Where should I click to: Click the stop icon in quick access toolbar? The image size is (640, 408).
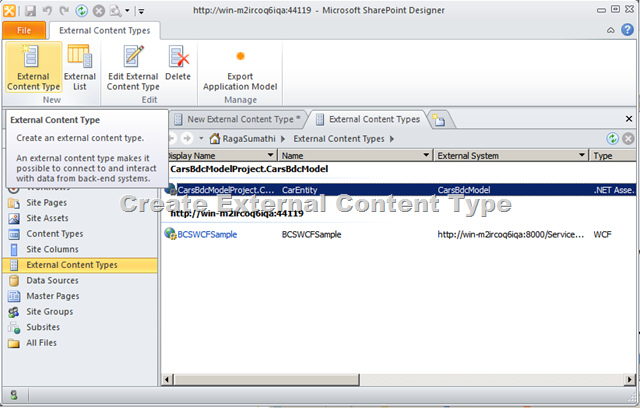tap(98, 10)
